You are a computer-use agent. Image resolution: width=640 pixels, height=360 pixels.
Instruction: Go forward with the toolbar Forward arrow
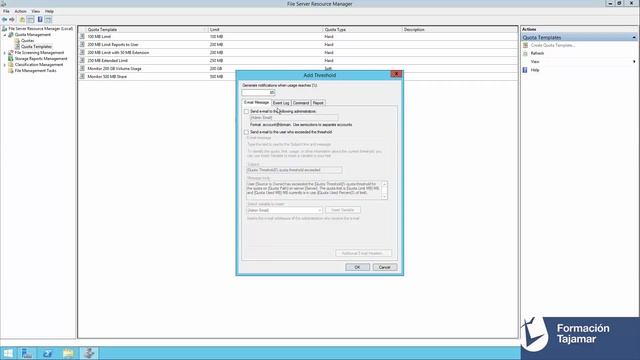tap(12, 20)
